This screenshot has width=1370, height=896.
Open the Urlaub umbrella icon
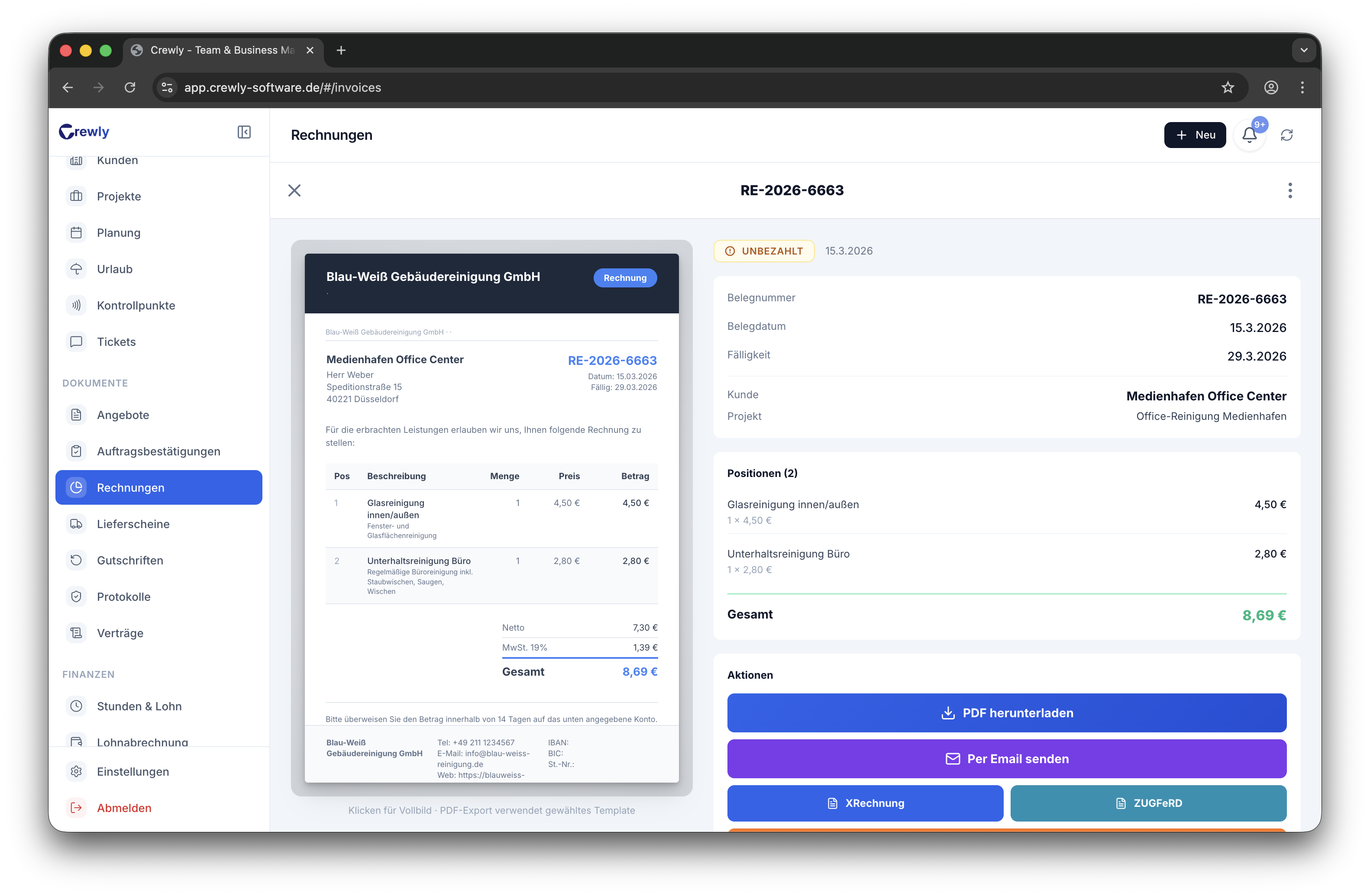[x=77, y=269]
